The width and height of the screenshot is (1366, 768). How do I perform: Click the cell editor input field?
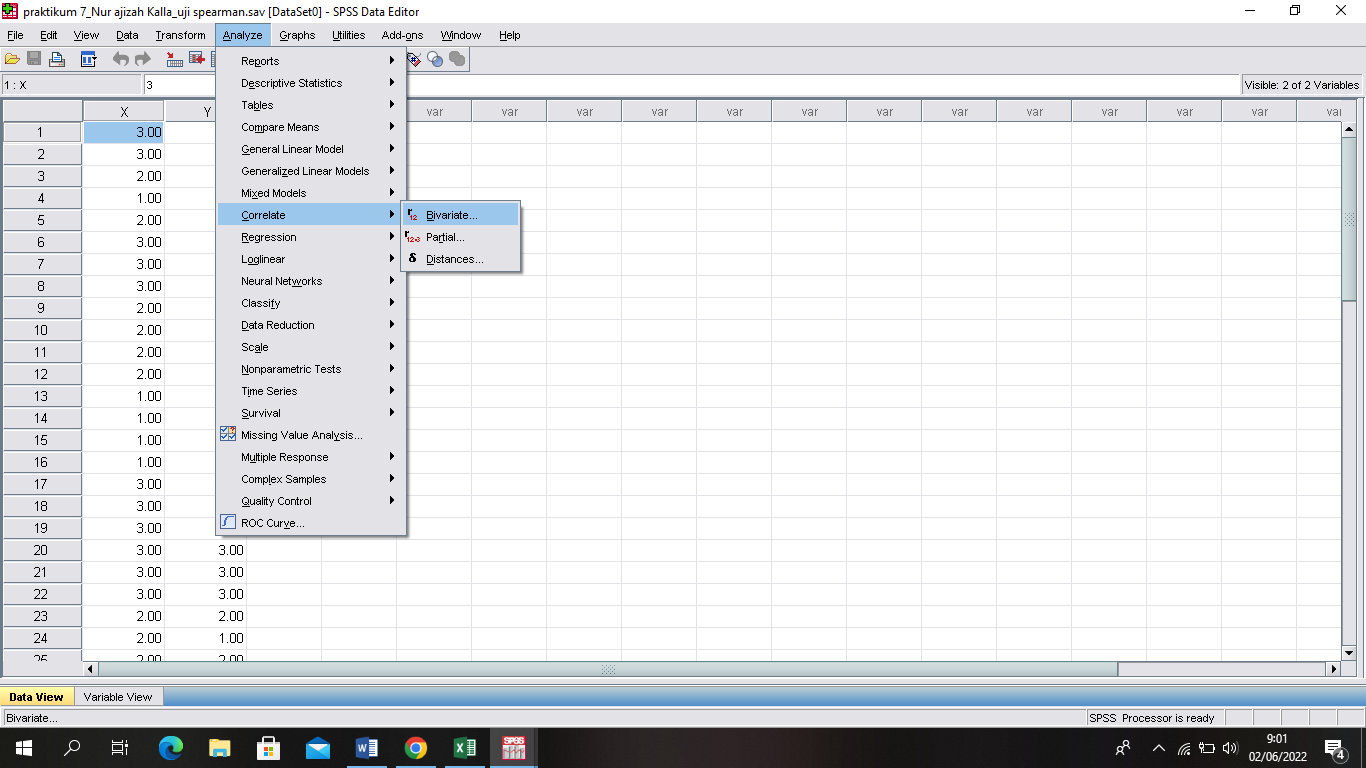[x=691, y=85]
